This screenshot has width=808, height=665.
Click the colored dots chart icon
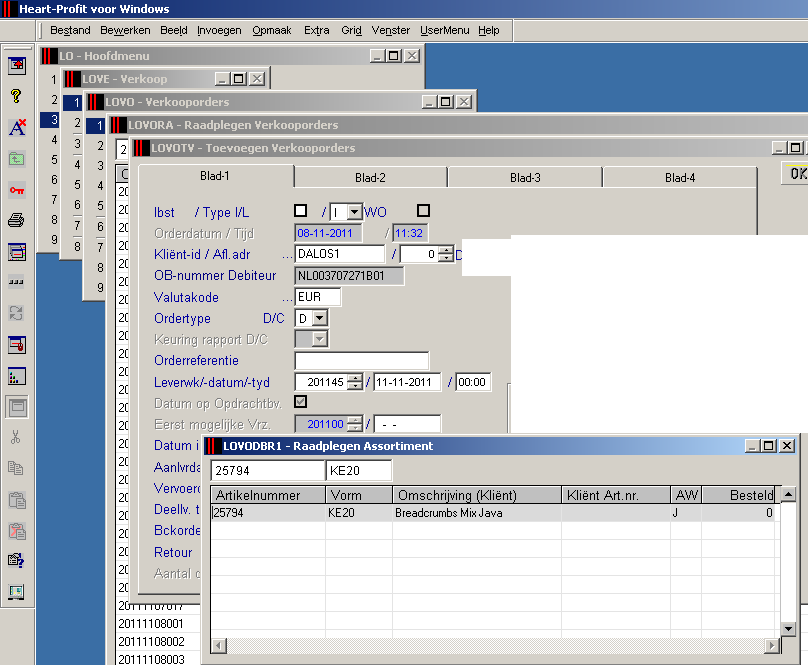click(x=16, y=376)
